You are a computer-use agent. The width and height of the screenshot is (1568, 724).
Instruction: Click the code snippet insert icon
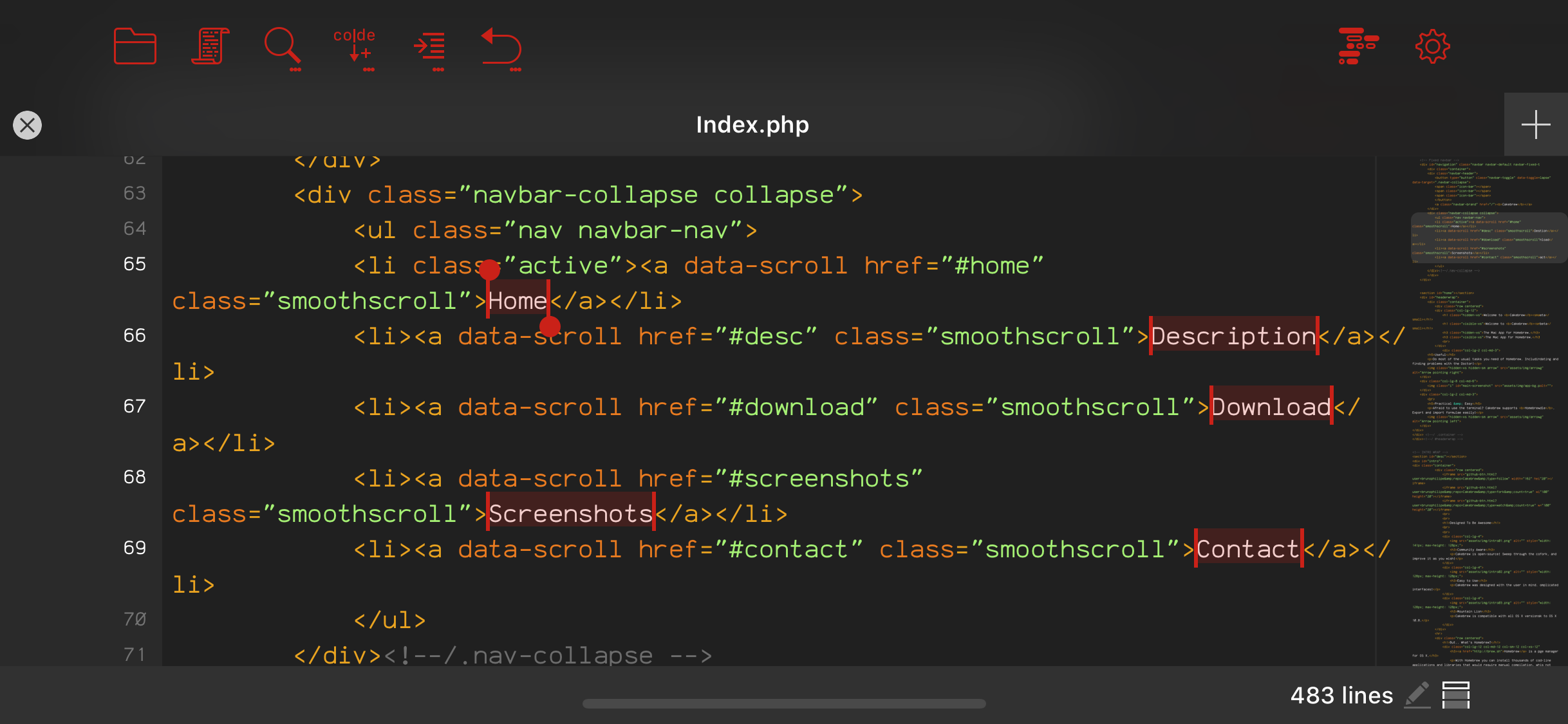point(354,46)
